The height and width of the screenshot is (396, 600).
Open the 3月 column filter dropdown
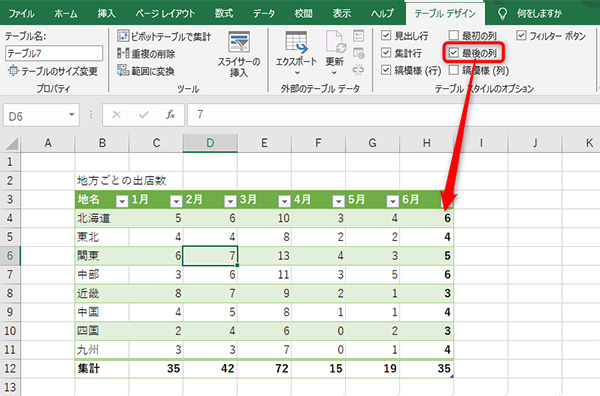point(284,201)
